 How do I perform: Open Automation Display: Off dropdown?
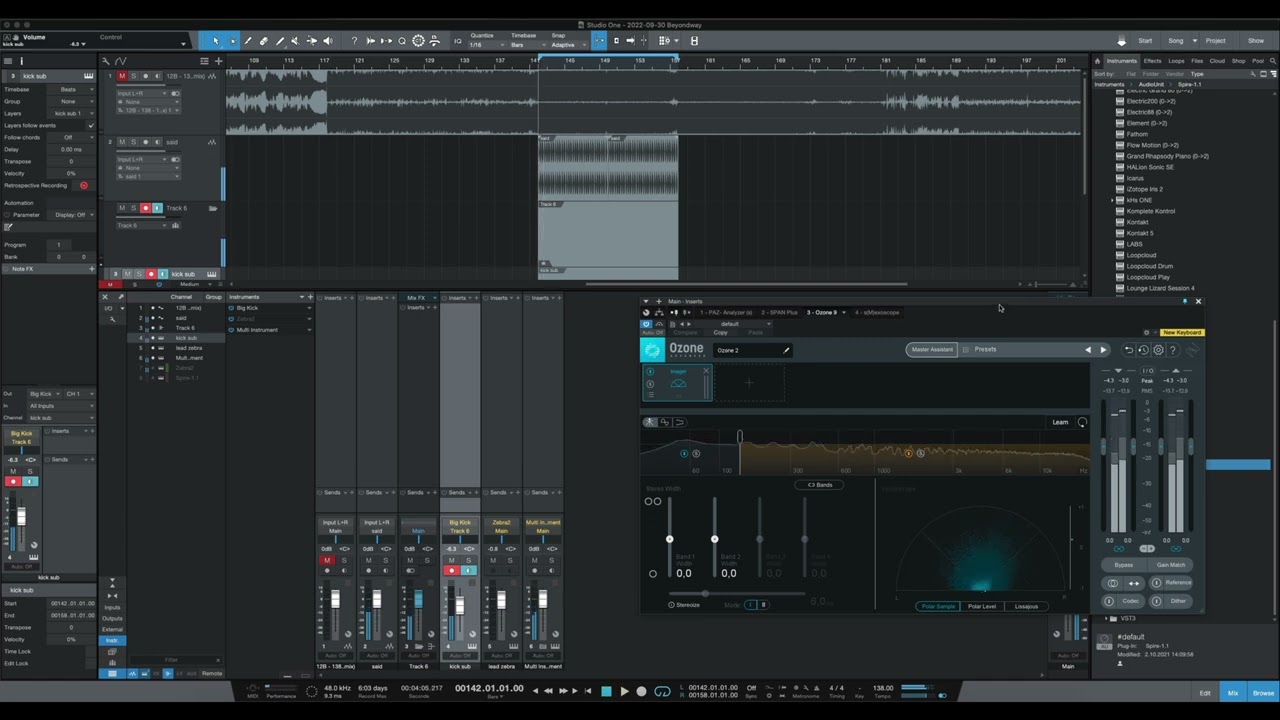[x=73, y=215]
